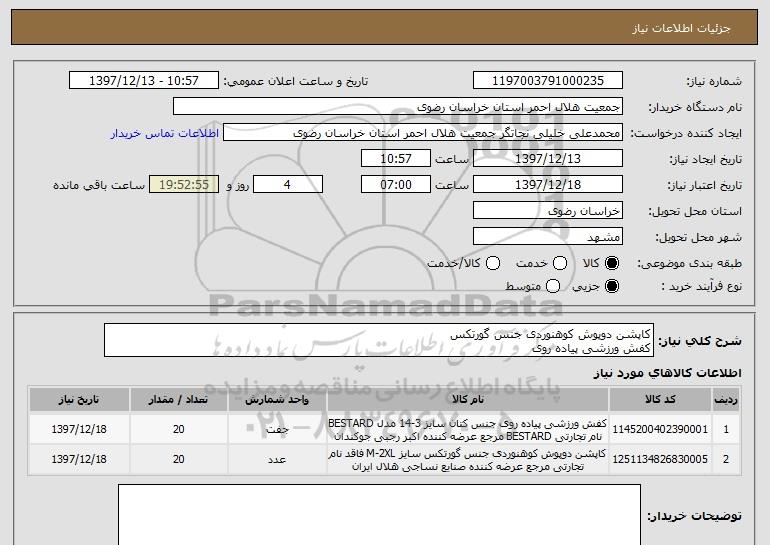Click the delivery city field مشهد
This screenshot has width=770, height=545.
tap(548, 237)
